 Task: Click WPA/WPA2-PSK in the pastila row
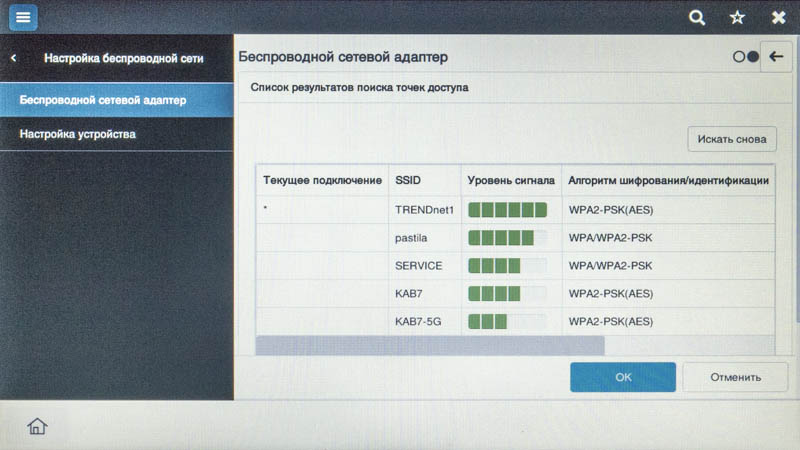point(610,238)
